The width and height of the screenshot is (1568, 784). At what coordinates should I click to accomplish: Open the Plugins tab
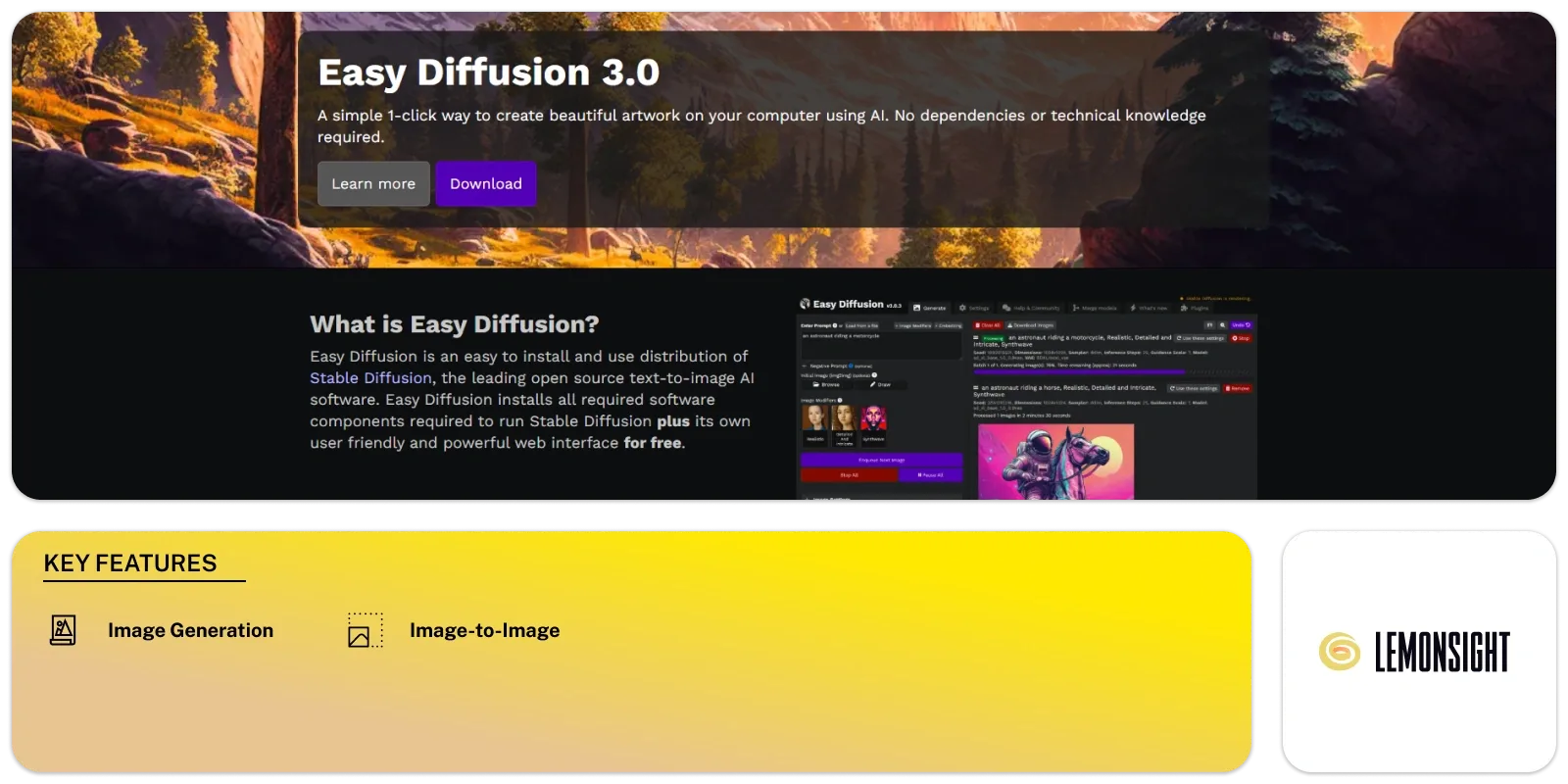[1195, 308]
